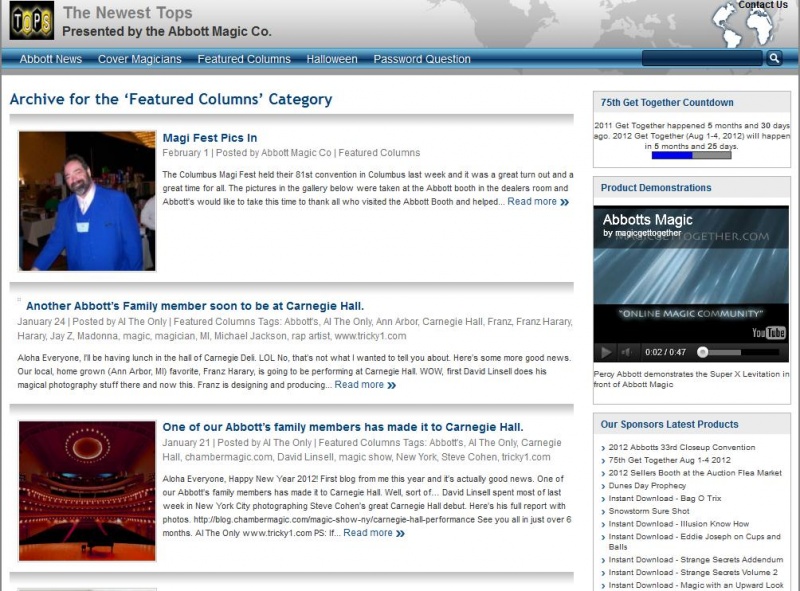Open the Cover Magicians menu item

[139, 59]
